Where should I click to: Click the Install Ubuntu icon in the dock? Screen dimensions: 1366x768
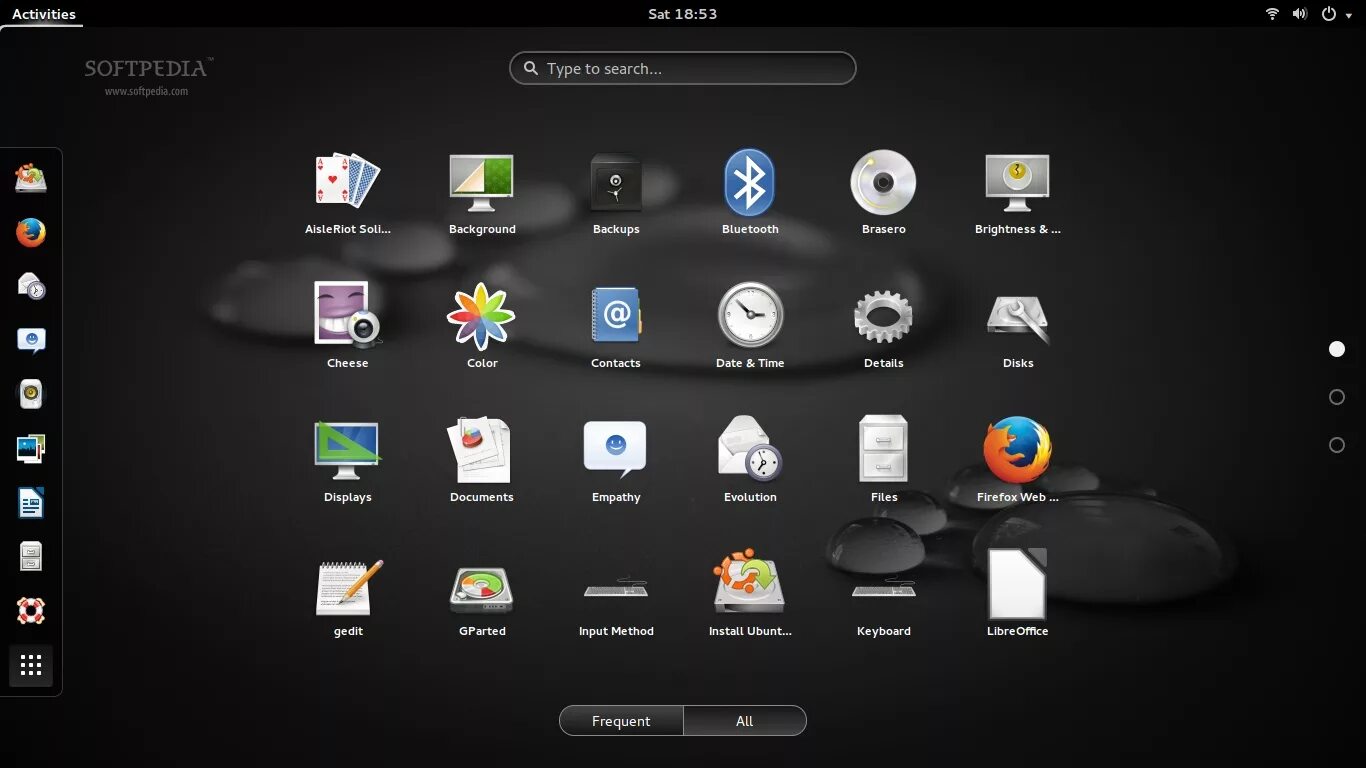31,178
